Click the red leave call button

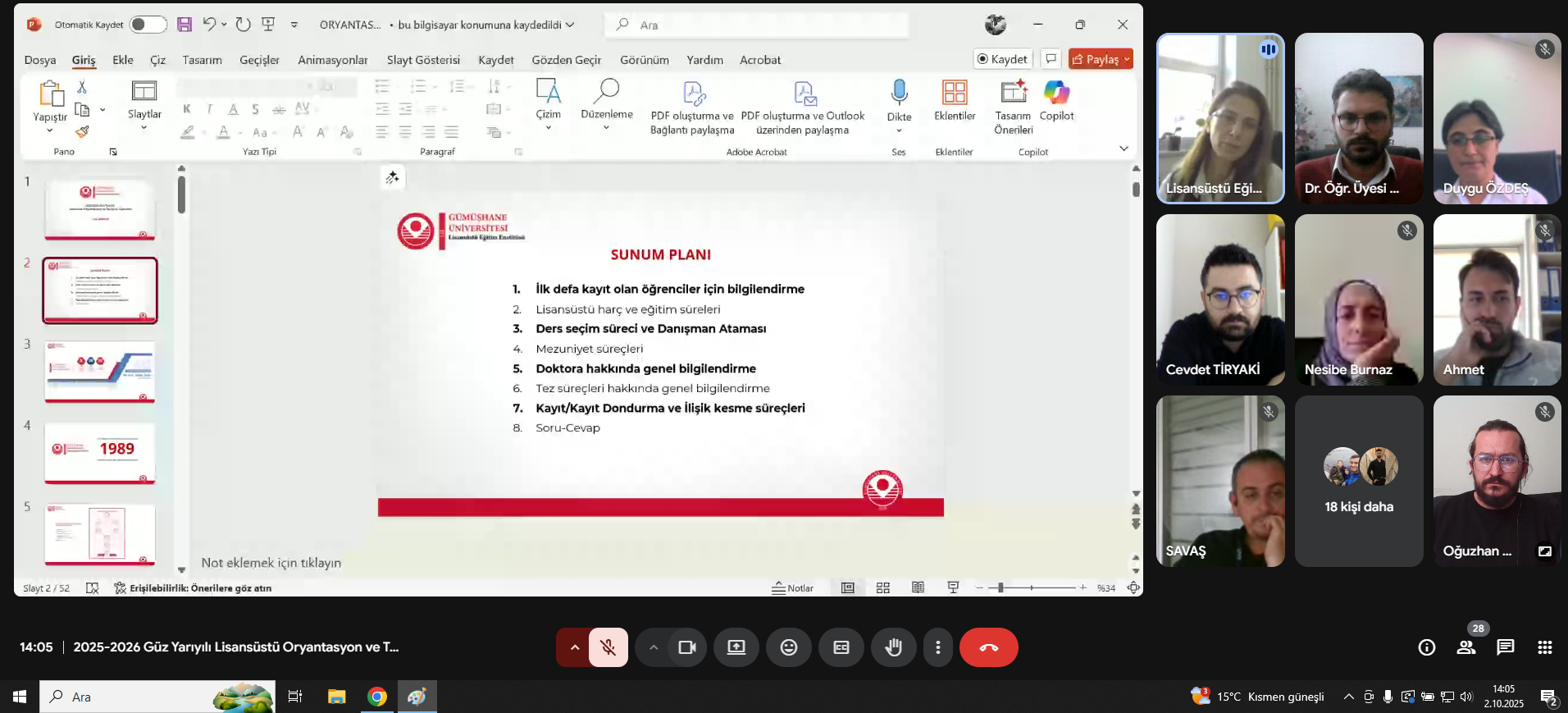[x=989, y=647]
